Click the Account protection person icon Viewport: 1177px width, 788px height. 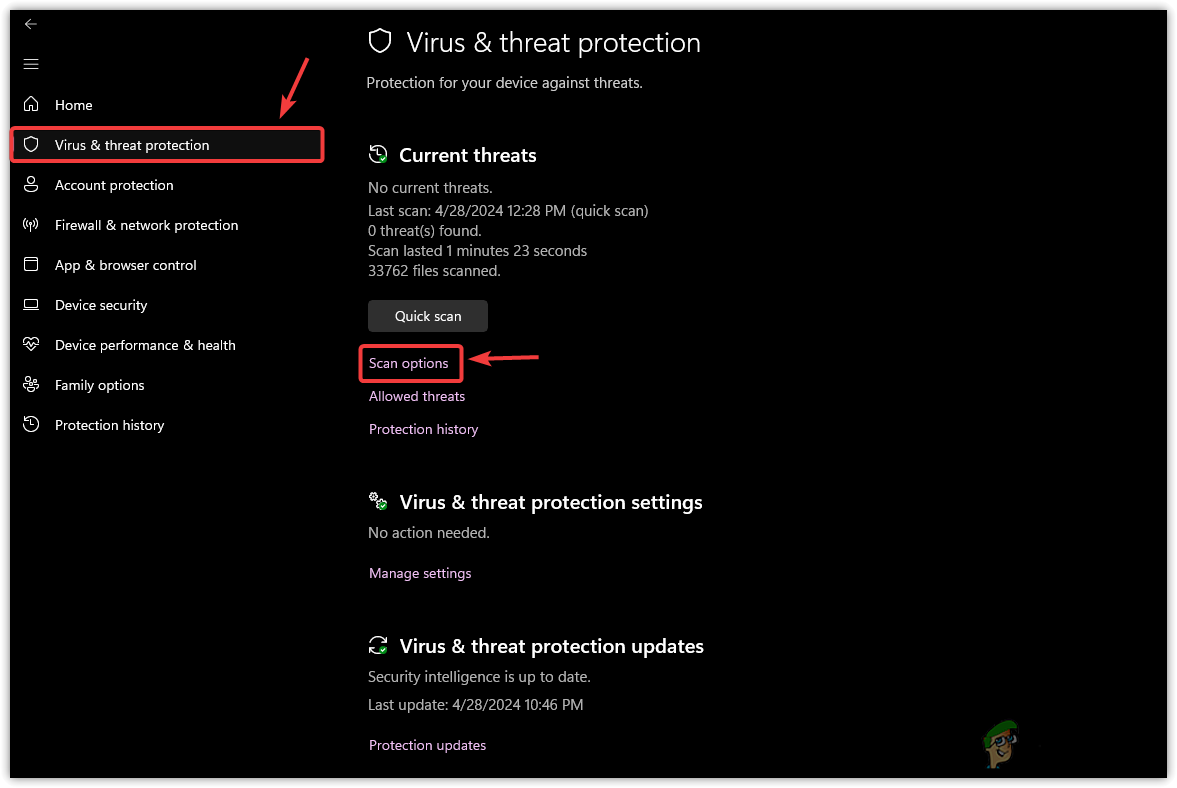pos(31,185)
